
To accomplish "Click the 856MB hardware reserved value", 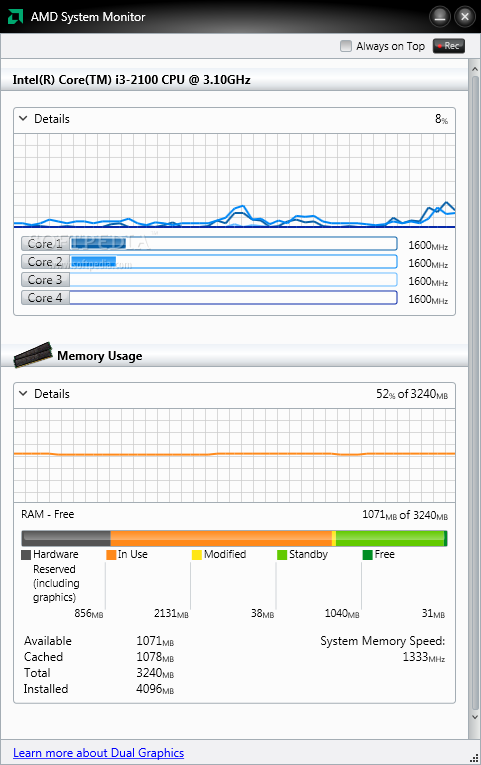I will pyautogui.click(x=89, y=613).
